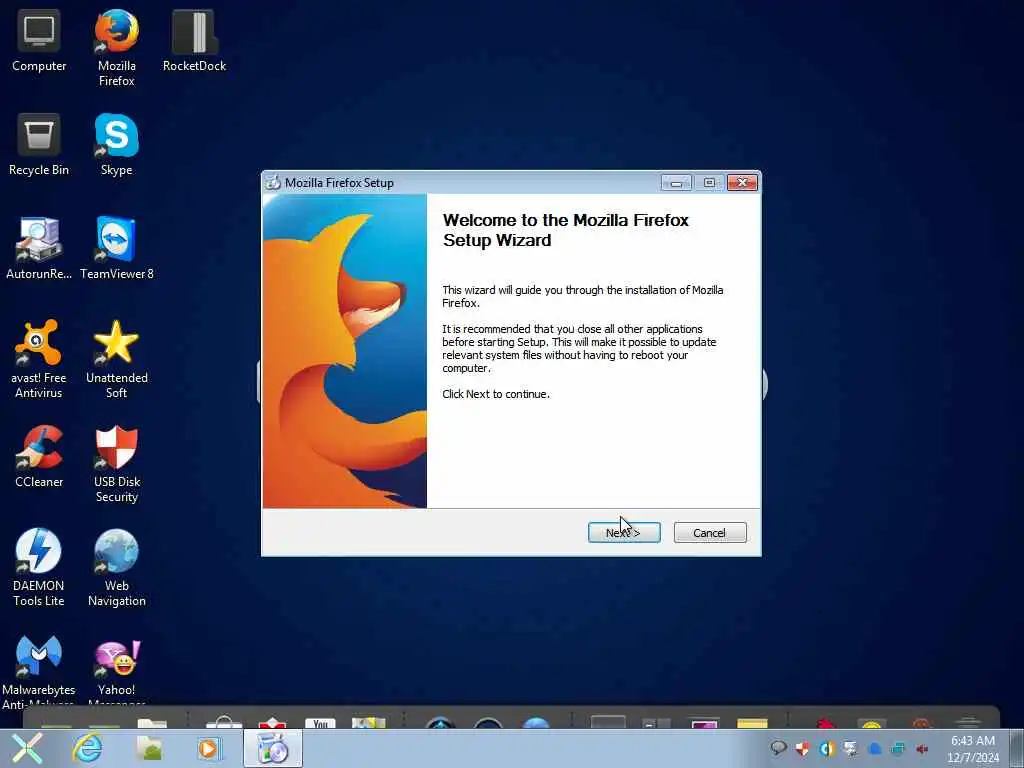This screenshot has width=1024, height=768.
Task: Select the Web Navigation globe icon
Action: (x=116, y=568)
